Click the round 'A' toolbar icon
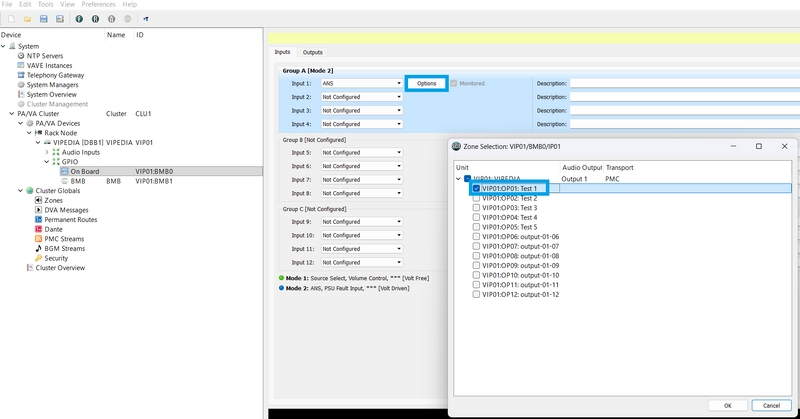Screen dimensions: 800x419 click(x=111, y=19)
